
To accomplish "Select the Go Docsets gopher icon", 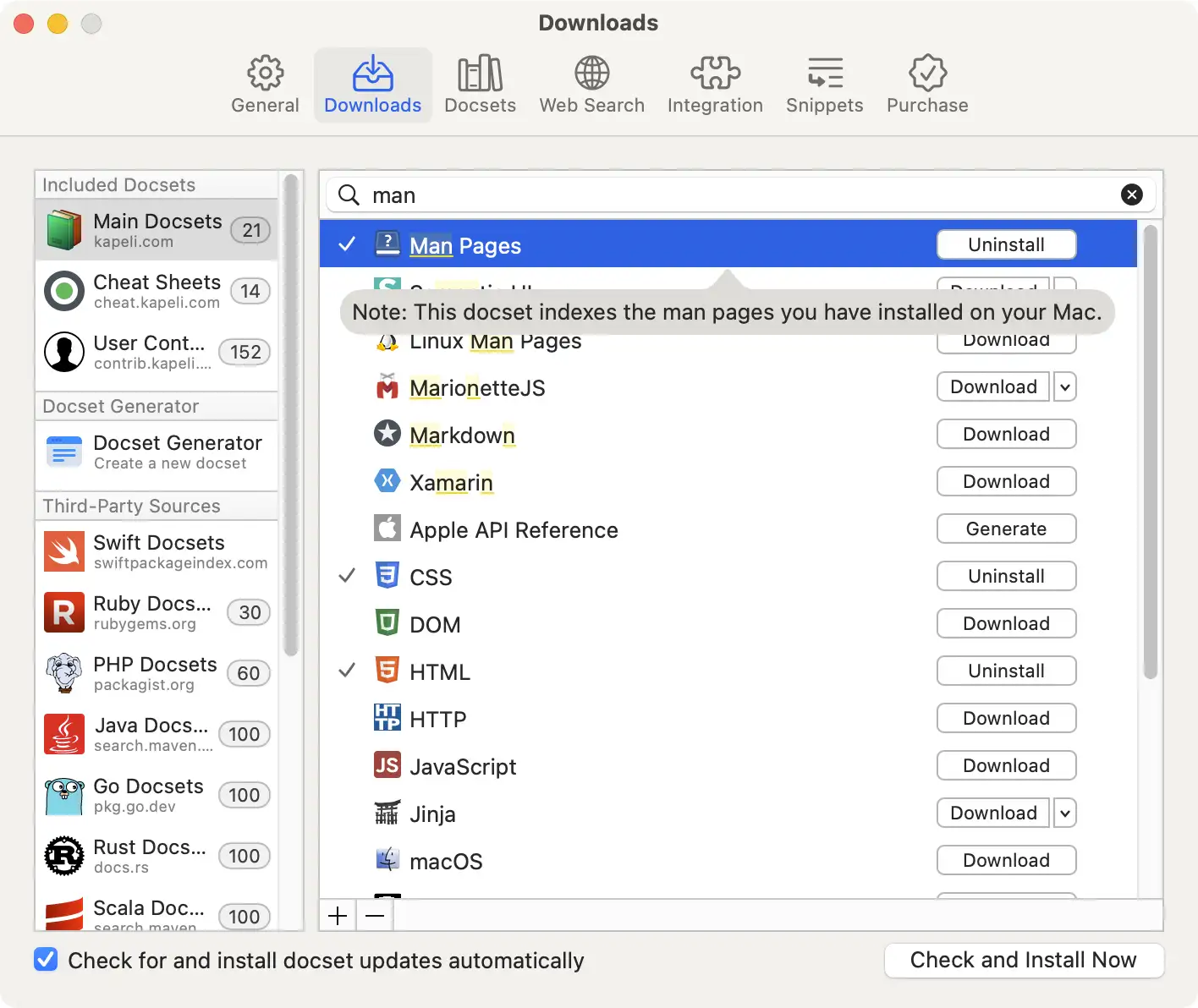I will (x=64, y=796).
